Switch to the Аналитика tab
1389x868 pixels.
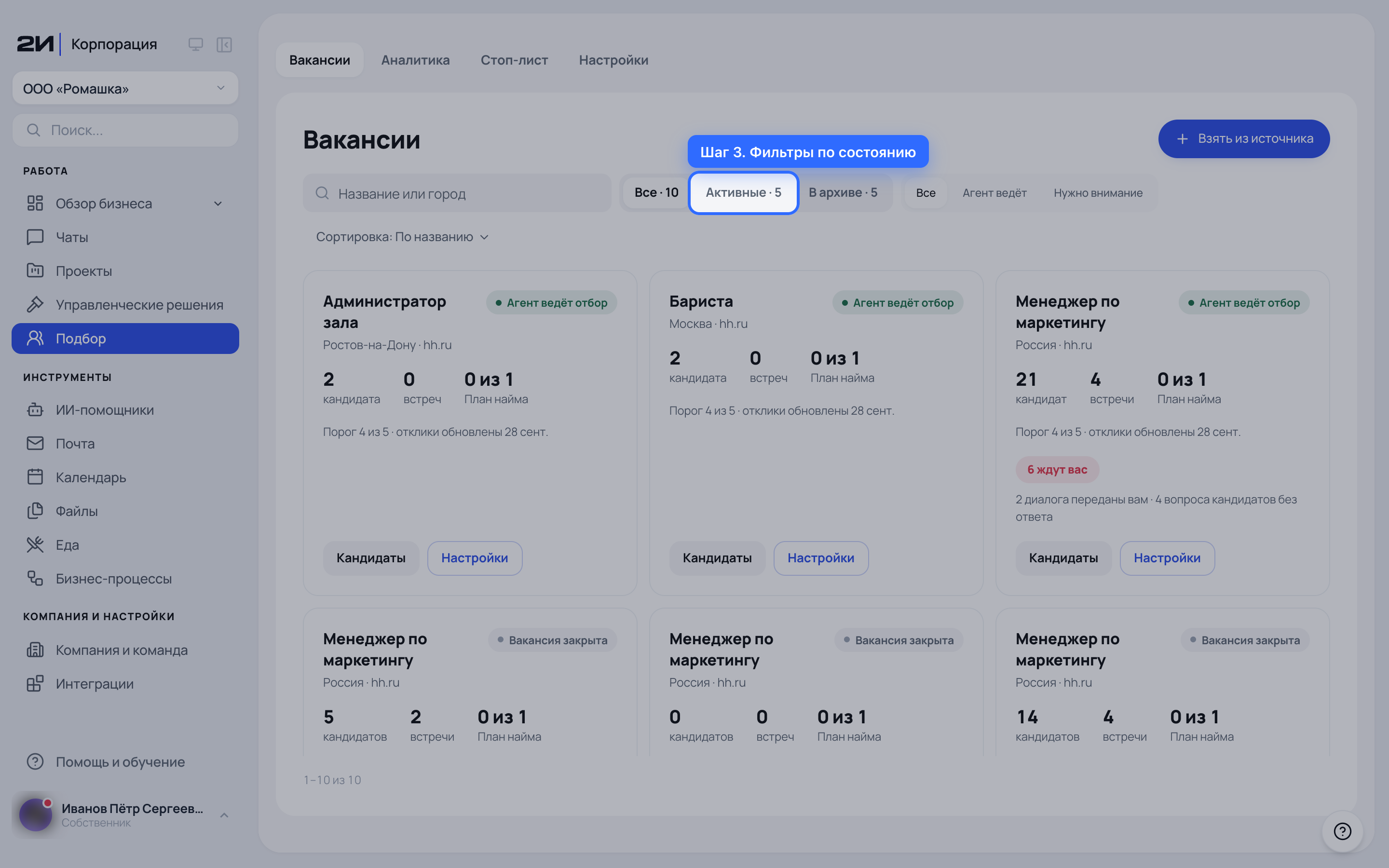pos(416,60)
